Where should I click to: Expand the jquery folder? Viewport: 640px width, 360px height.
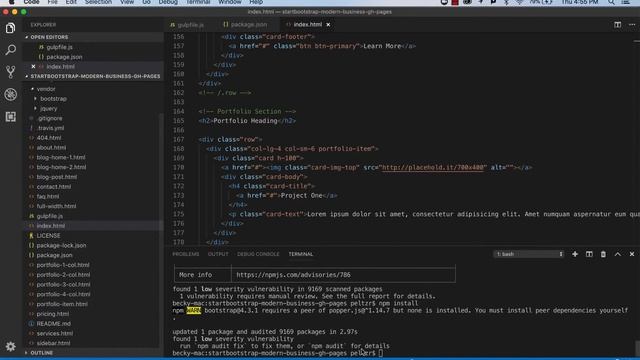48,109
